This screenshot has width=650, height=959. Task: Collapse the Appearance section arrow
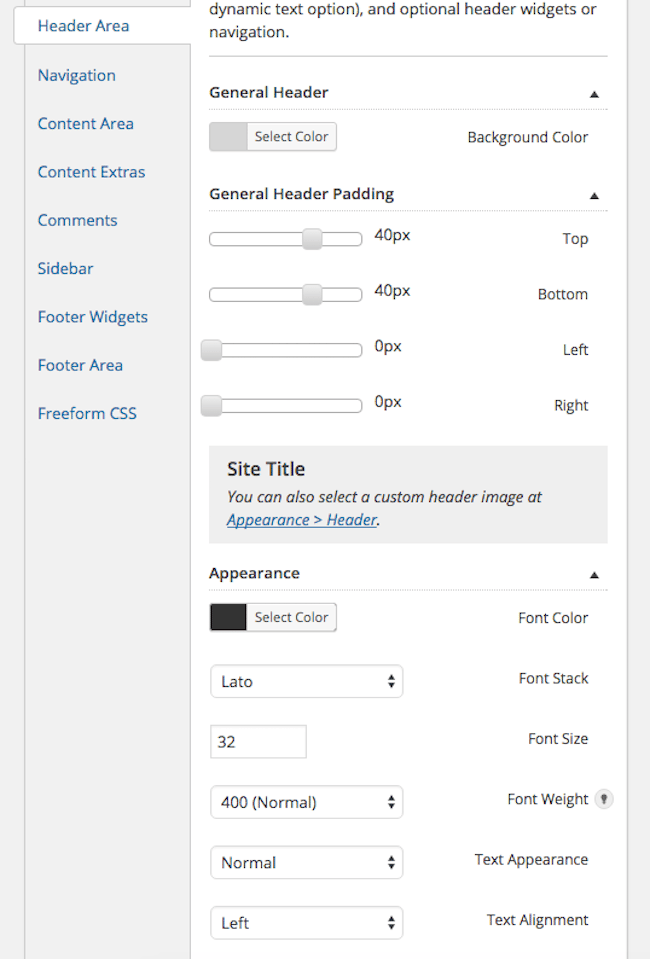(x=594, y=575)
